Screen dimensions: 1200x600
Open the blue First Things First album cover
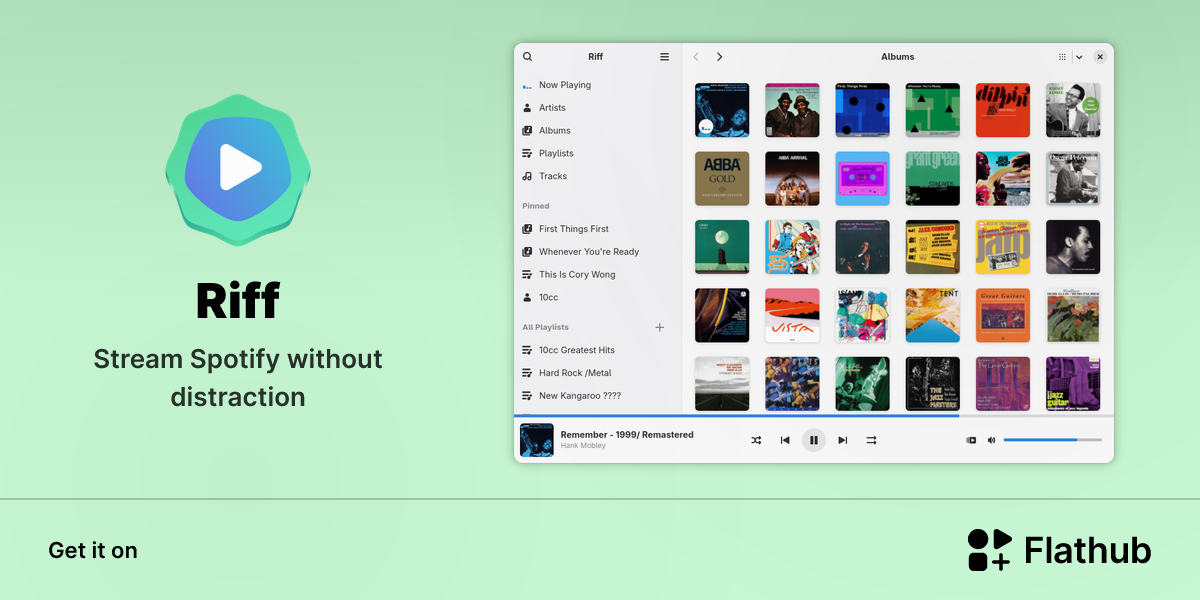[862, 110]
